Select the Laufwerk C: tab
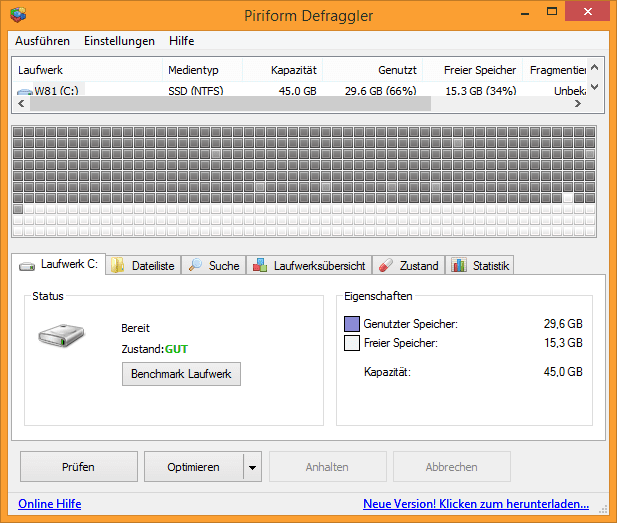Viewport: 617px width, 523px height. [x=58, y=264]
